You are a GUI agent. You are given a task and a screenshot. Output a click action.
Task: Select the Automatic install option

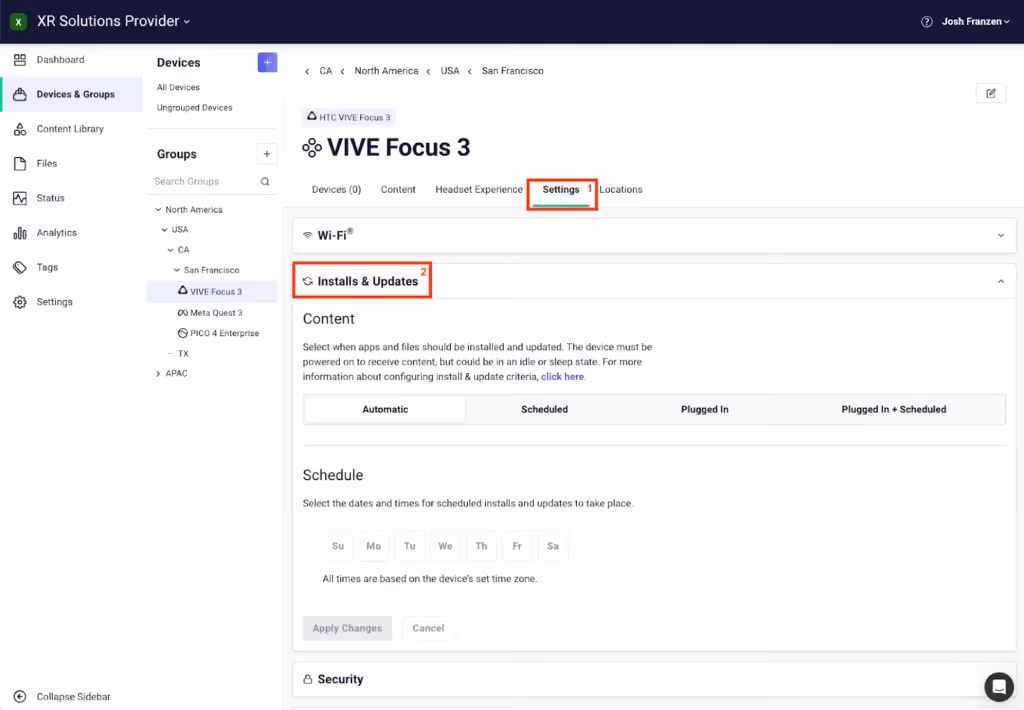coord(385,410)
